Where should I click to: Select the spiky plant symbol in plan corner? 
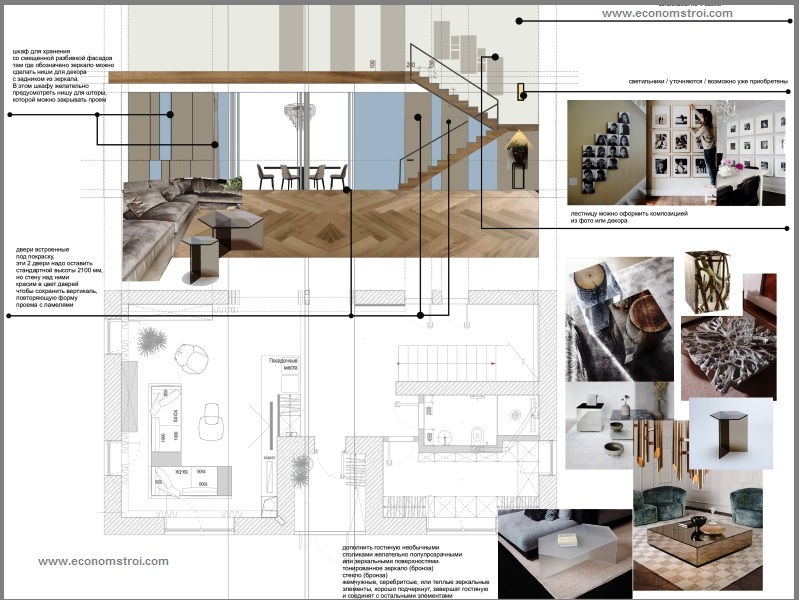[152, 341]
